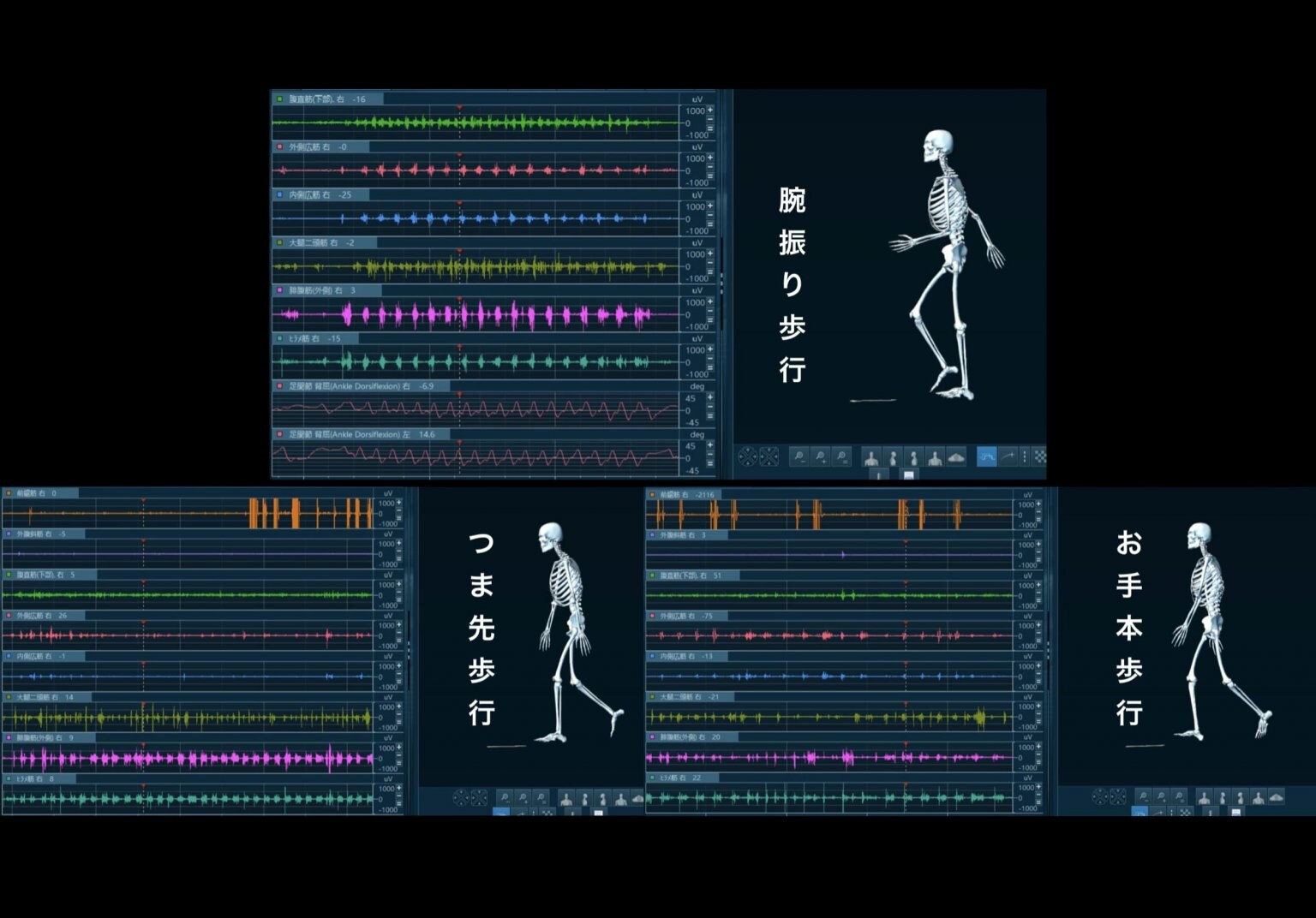This screenshot has height=918, width=1316.
Task: Select the zoom-in magnifier tool in the 腕振り歩行 viewer
Action: click(x=821, y=457)
